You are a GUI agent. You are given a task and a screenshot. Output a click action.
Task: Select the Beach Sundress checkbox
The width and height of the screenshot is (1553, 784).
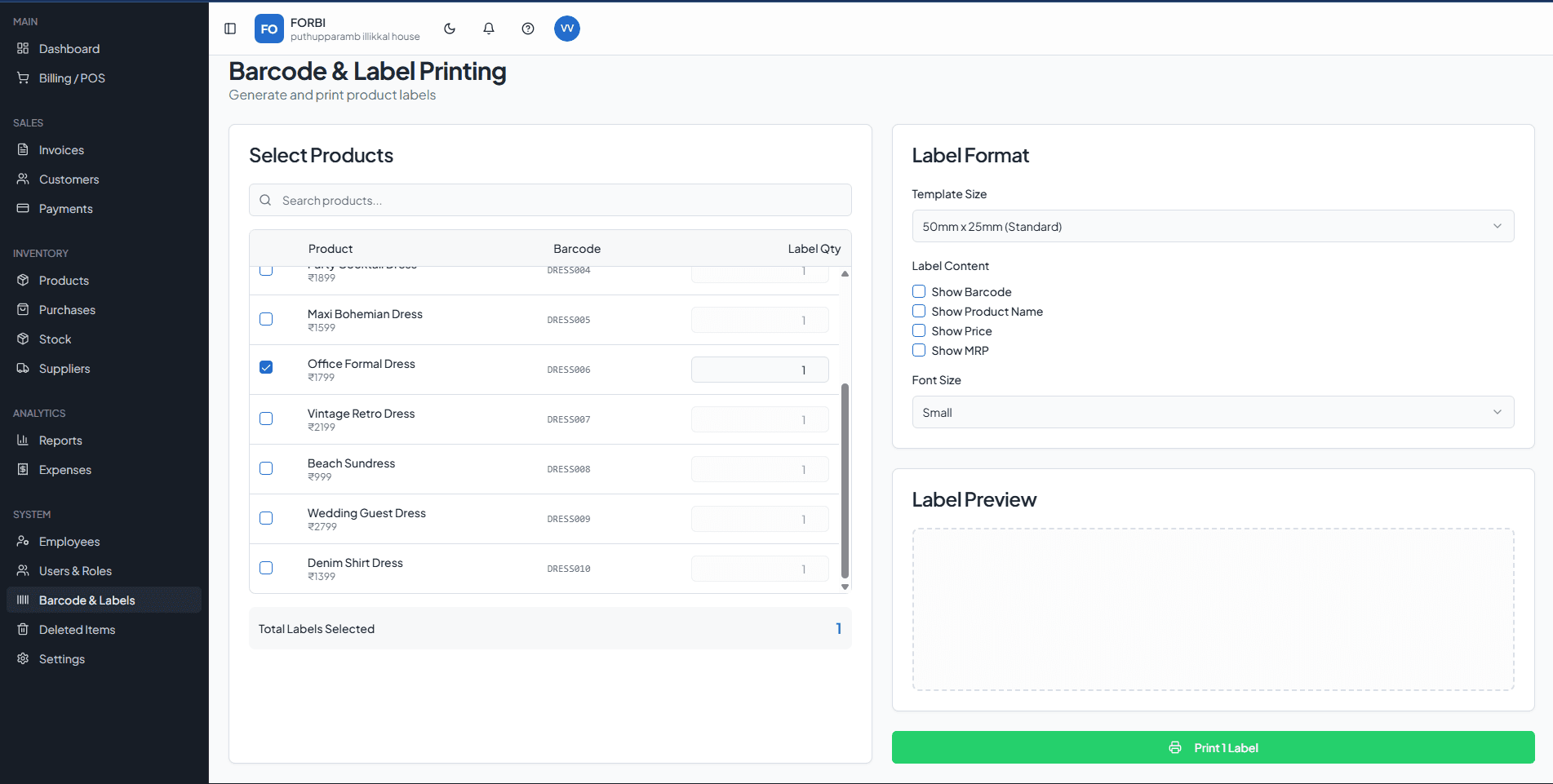(266, 468)
